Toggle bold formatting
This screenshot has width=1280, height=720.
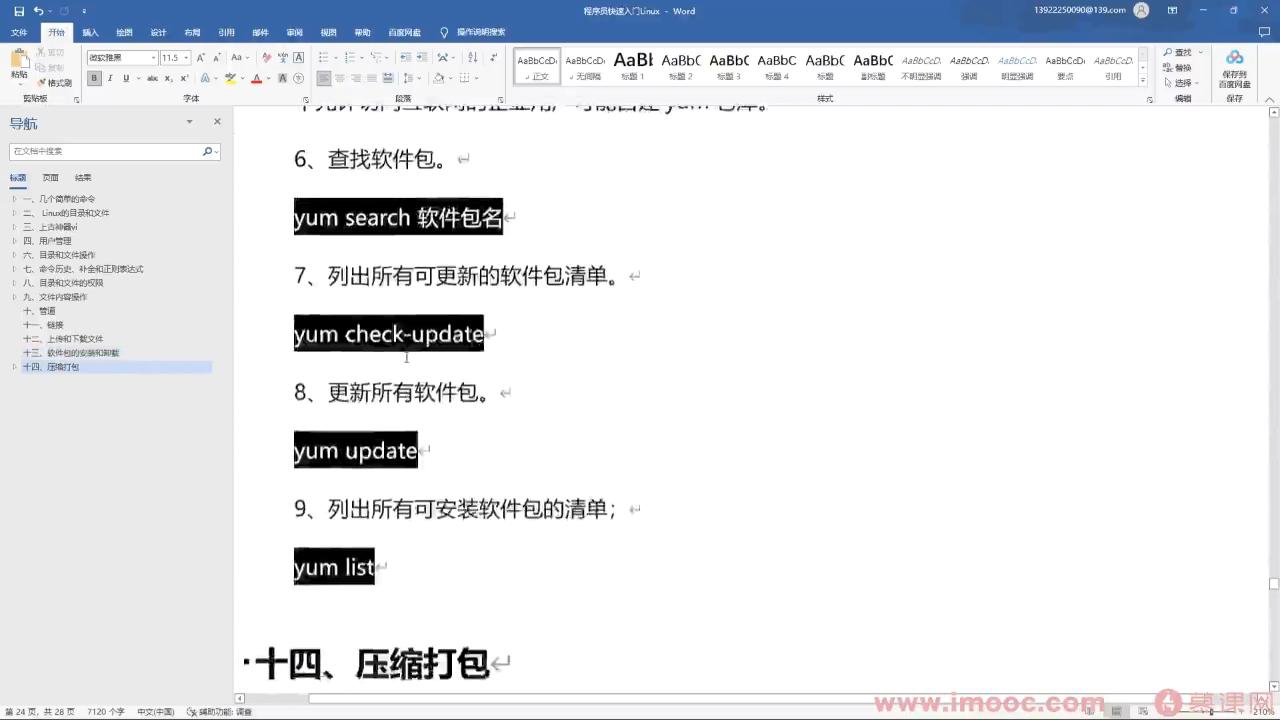pos(94,78)
